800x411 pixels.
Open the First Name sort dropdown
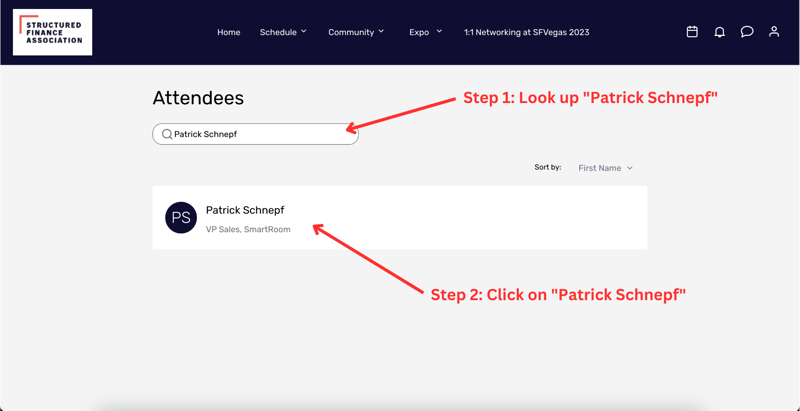(x=605, y=168)
